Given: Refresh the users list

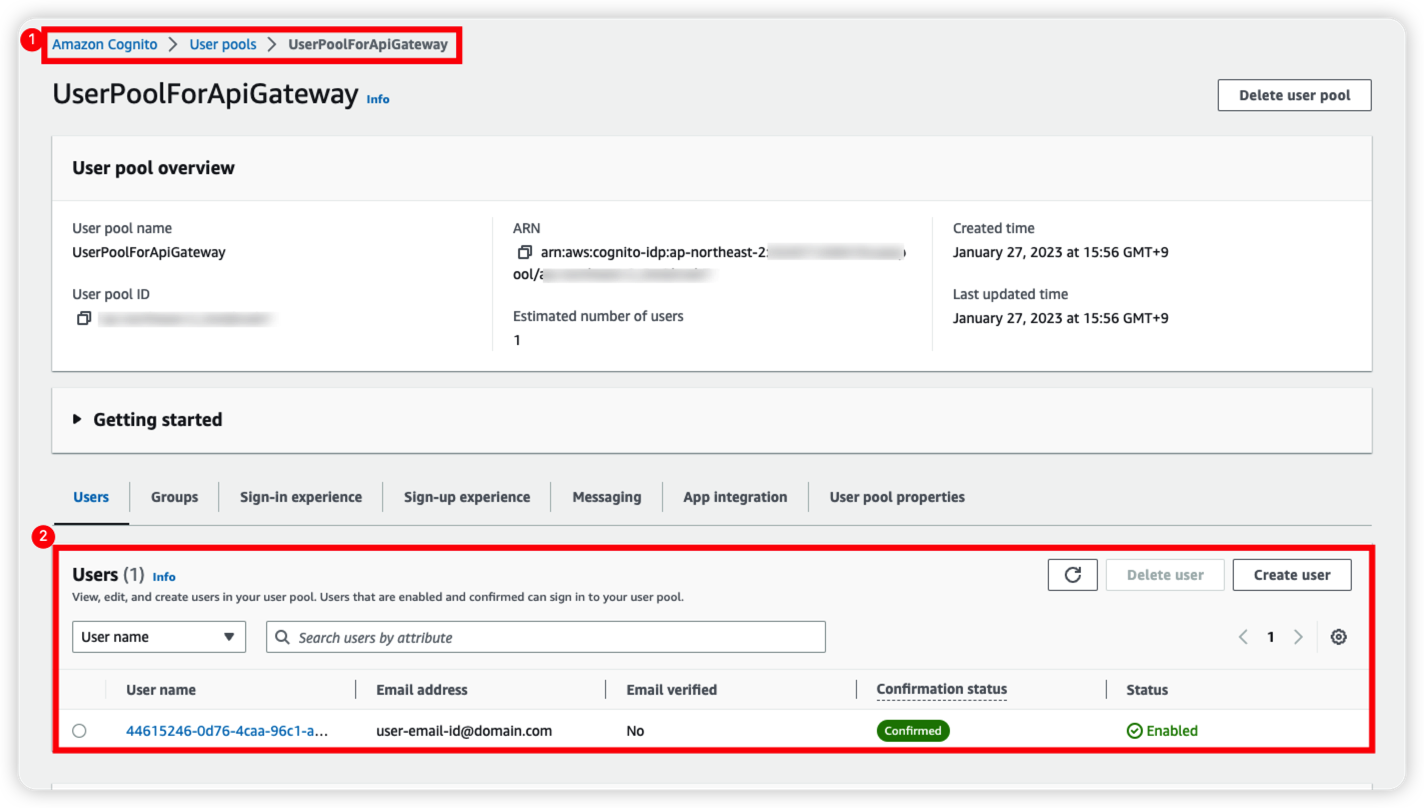Looking at the screenshot, I should point(1073,575).
